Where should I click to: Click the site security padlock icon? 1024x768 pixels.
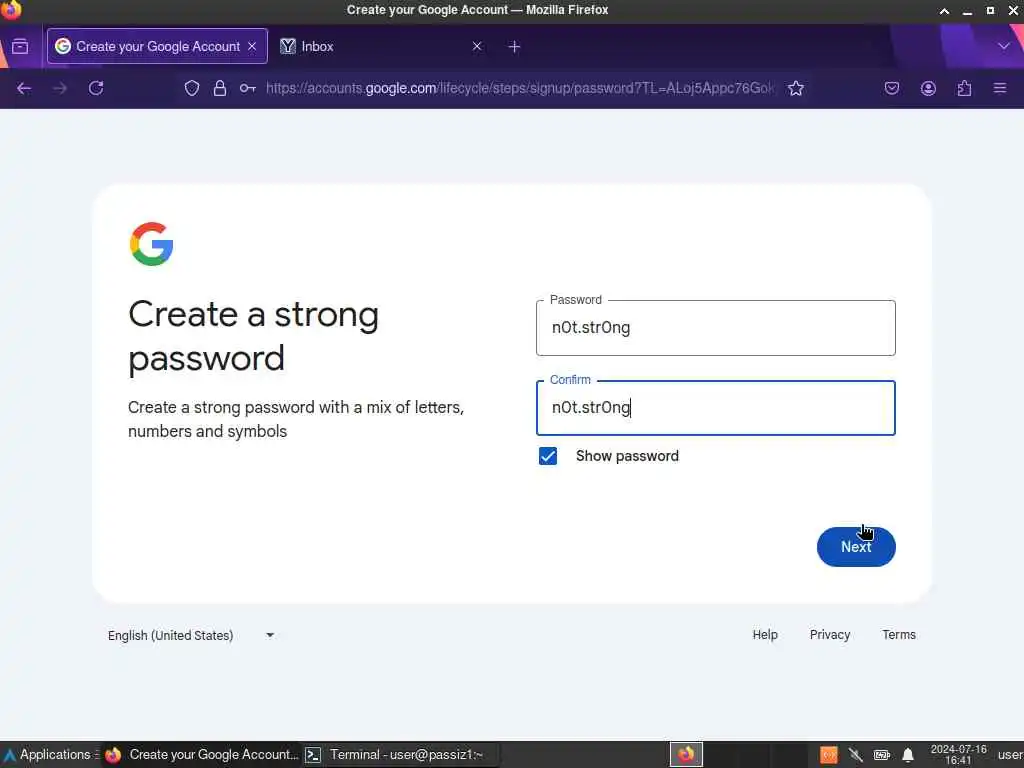[220, 88]
